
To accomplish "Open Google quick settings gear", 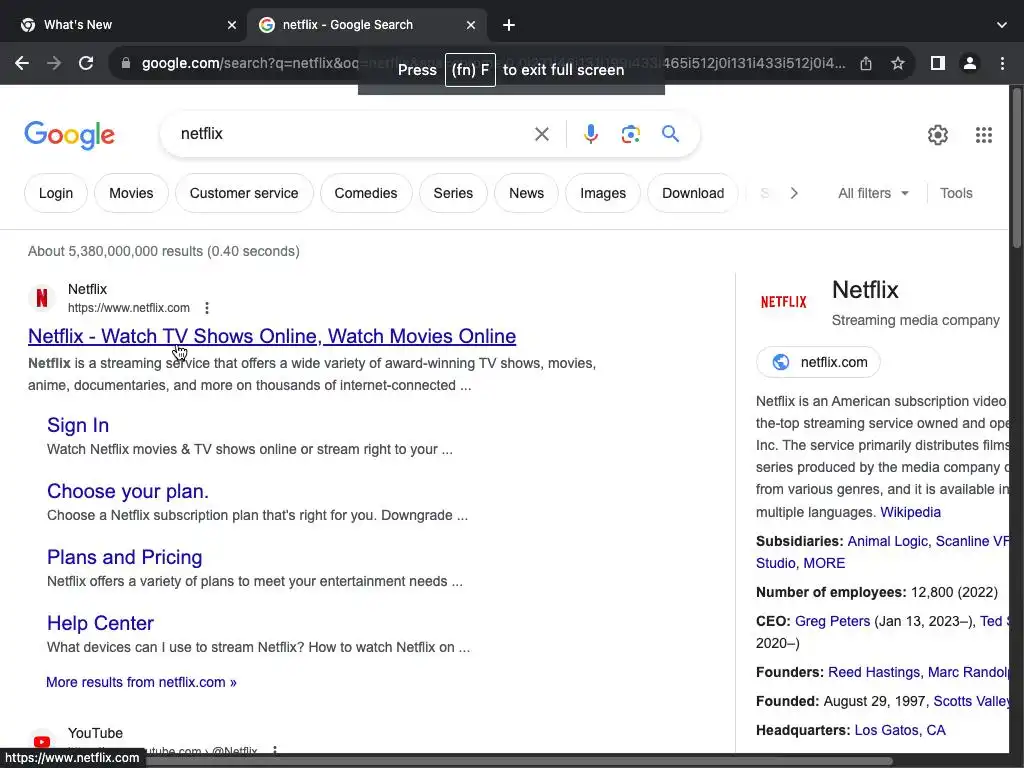I will (x=938, y=135).
